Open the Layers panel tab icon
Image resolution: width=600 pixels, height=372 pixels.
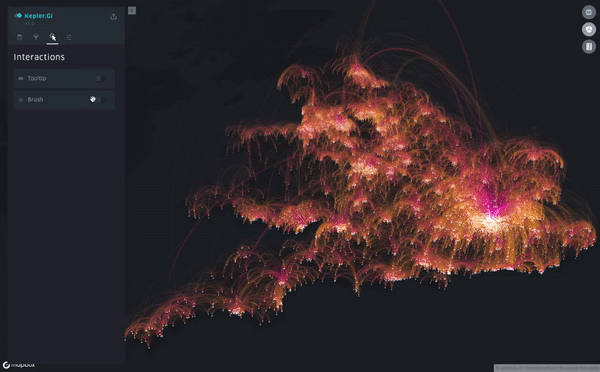coord(20,37)
